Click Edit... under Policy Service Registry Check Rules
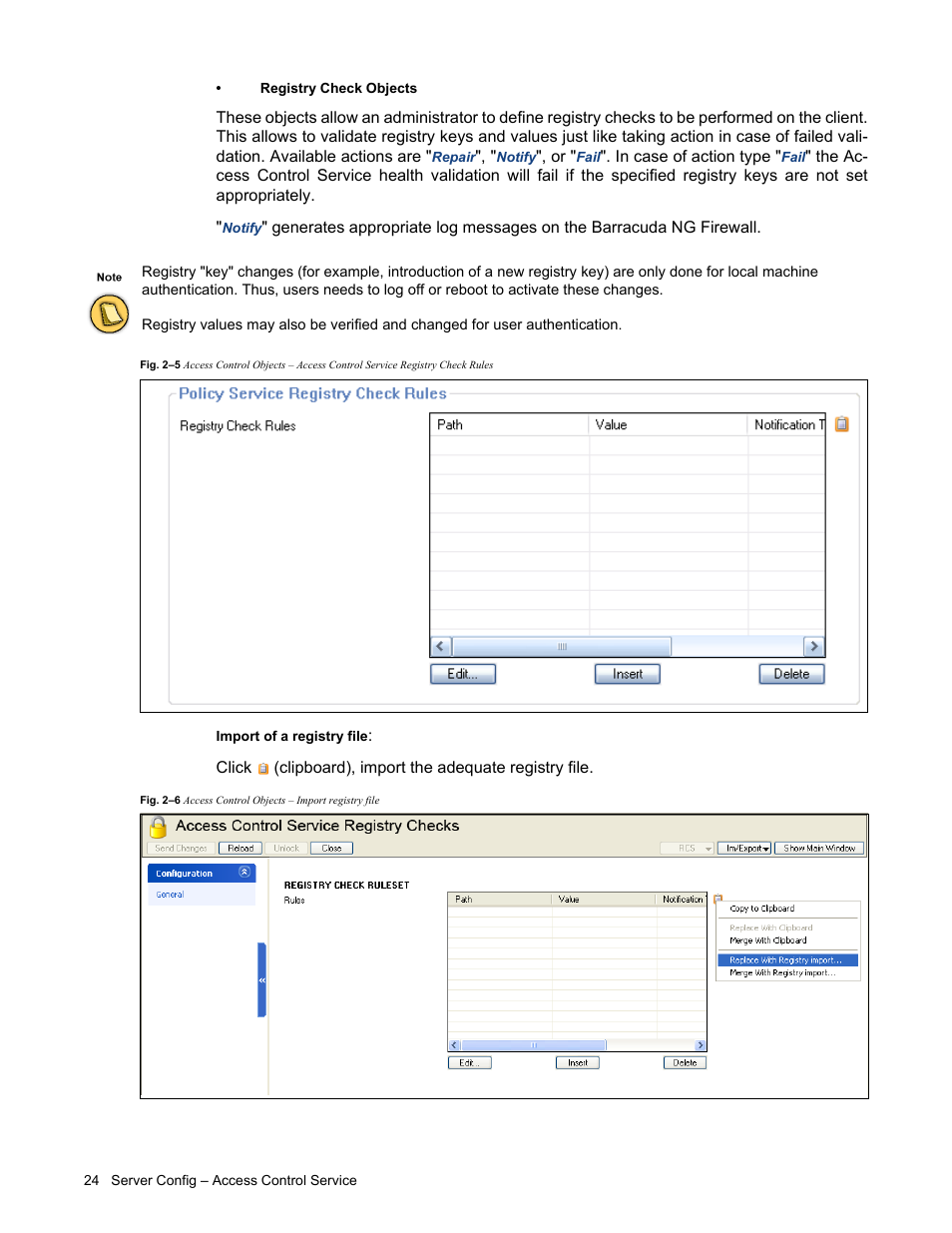The height and width of the screenshot is (1233, 952). pyautogui.click(x=463, y=674)
